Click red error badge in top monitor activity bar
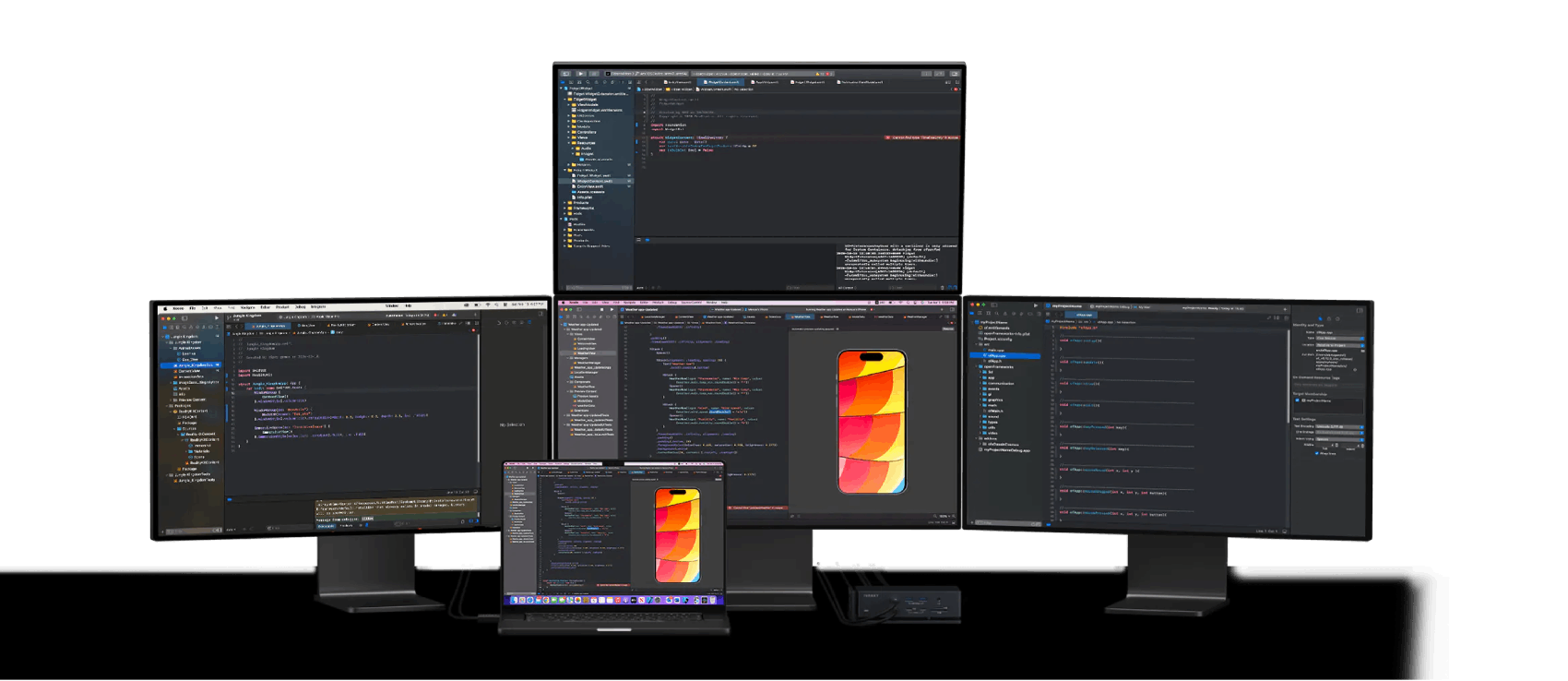Screen dimensions: 1568x681 829,74
